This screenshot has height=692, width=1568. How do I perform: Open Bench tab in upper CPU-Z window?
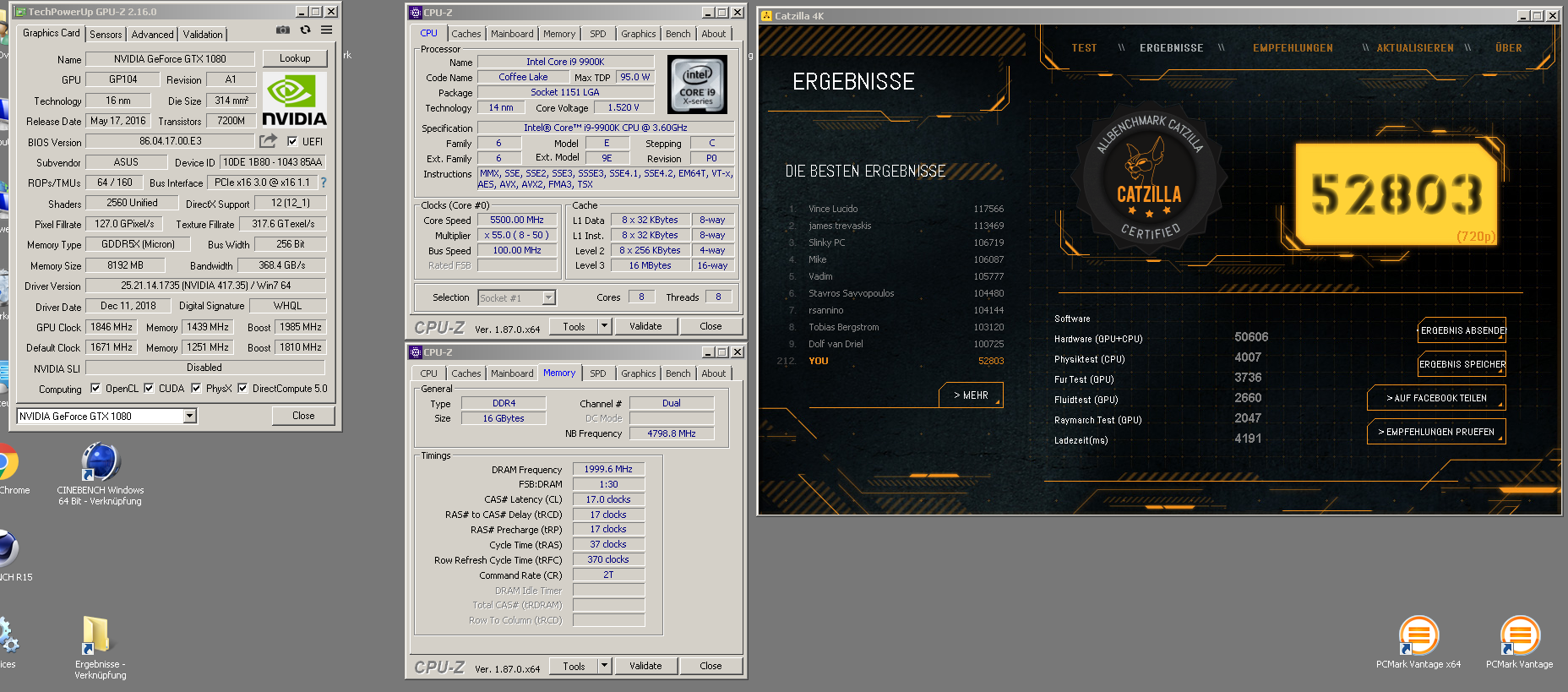pos(678,34)
